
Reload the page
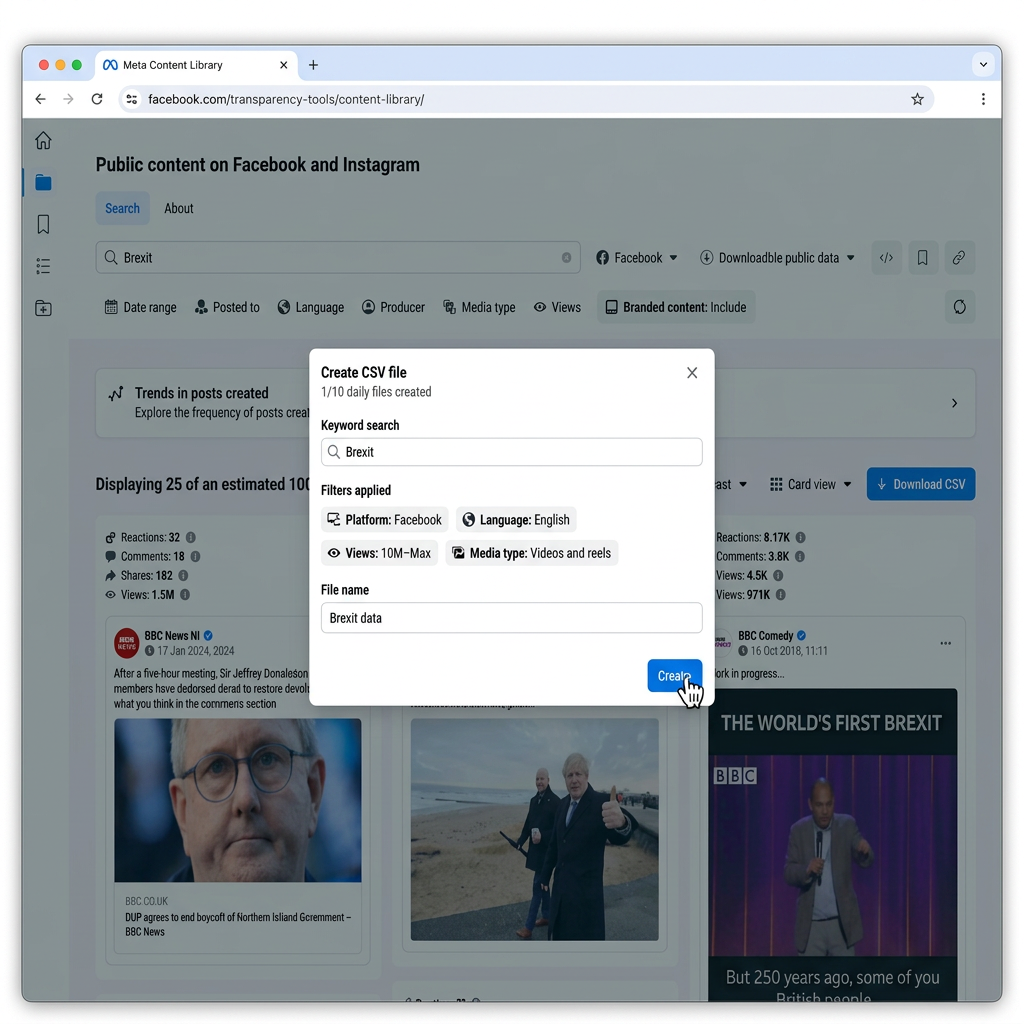click(x=97, y=99)
